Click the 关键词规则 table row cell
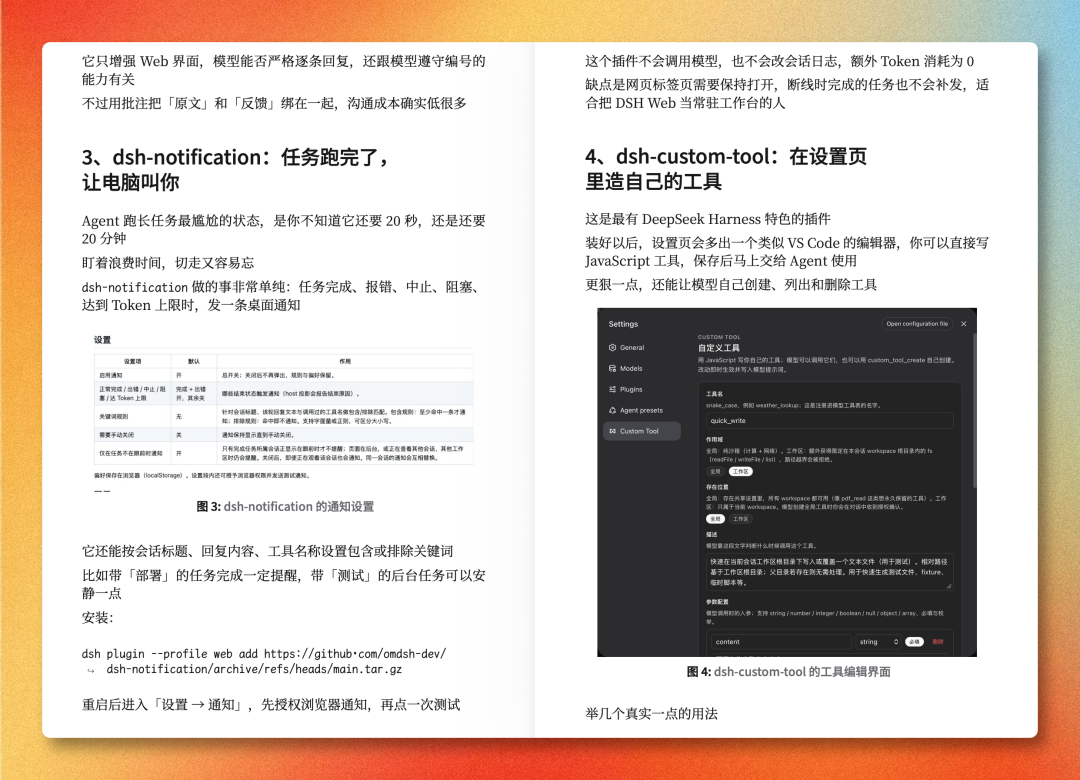This screenshot has width=1080, height=780. (132, 416)
